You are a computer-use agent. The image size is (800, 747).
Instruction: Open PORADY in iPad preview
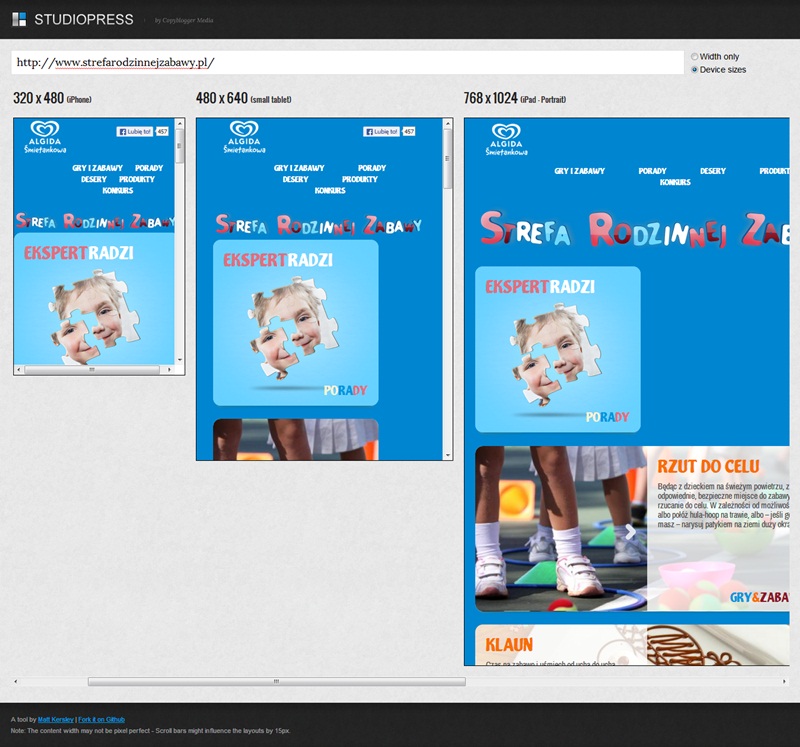pyautogui.click(x=653, y=171)
